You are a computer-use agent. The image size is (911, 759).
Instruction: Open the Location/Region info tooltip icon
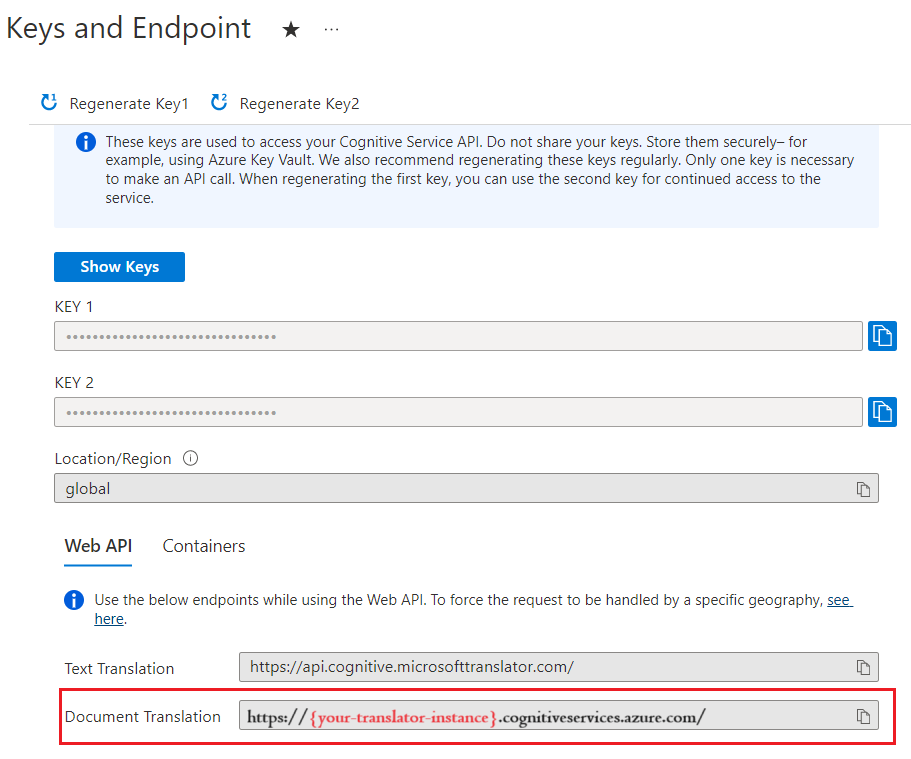pyautogui.click(x=190, y=459)
